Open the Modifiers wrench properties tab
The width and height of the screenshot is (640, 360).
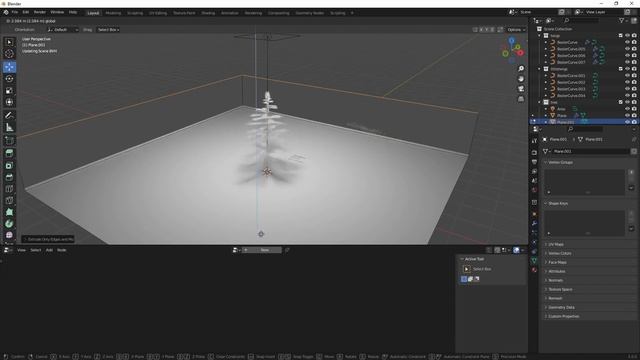click(534, 223)
